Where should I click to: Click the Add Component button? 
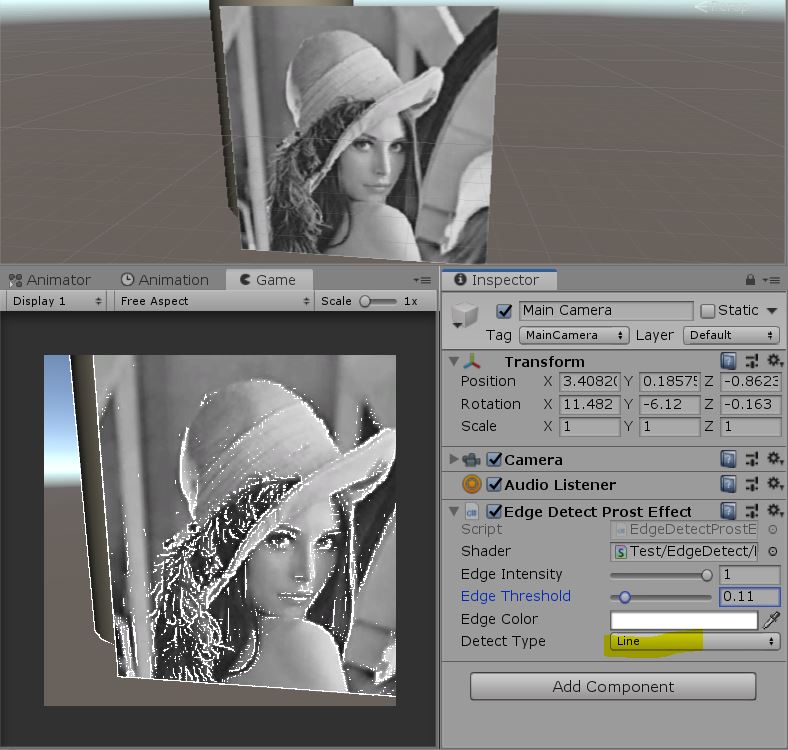point(613,687)
